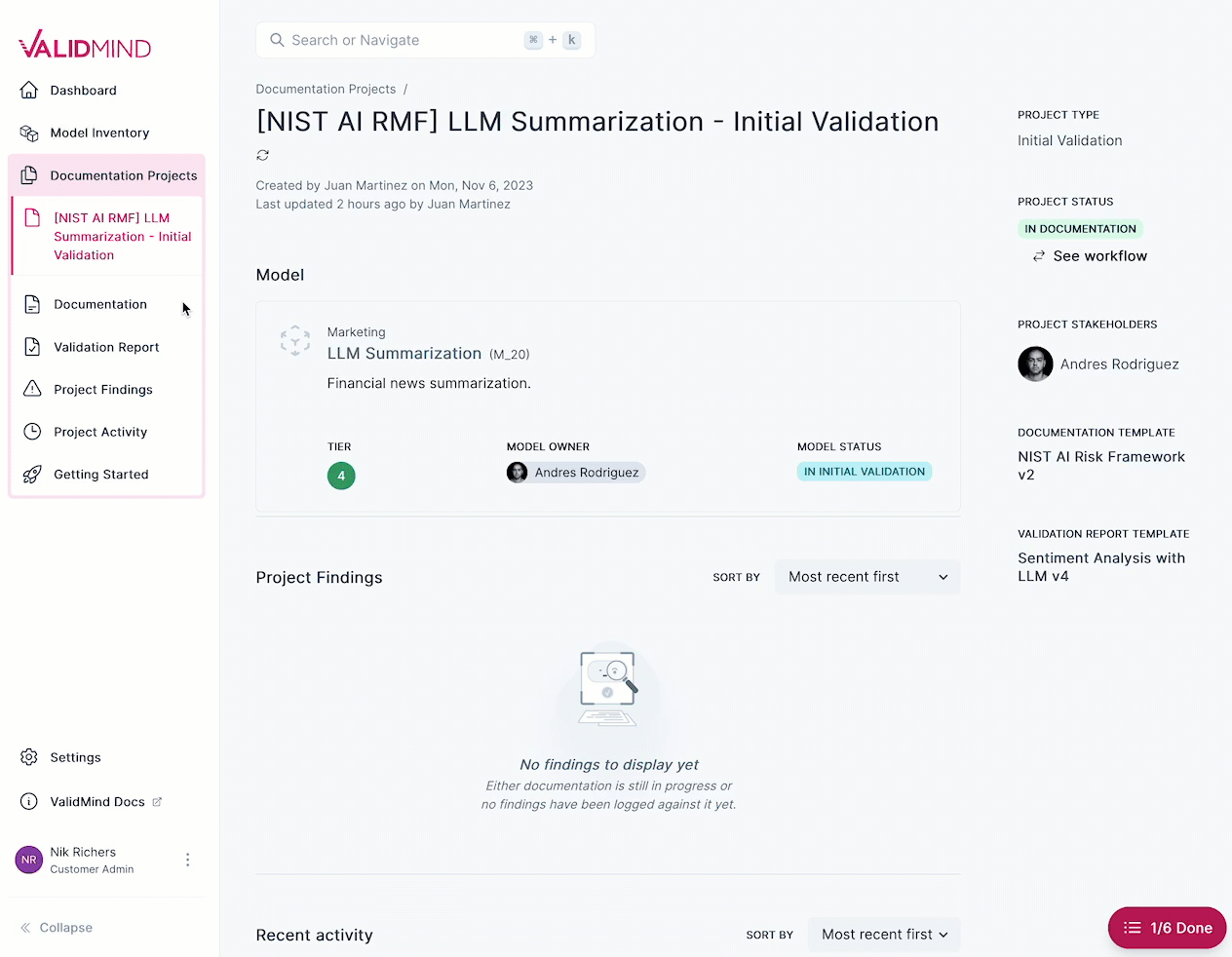Click Sentiment Analysis with LLM v4 template
1232x957 pixels.
[1101, 567]
